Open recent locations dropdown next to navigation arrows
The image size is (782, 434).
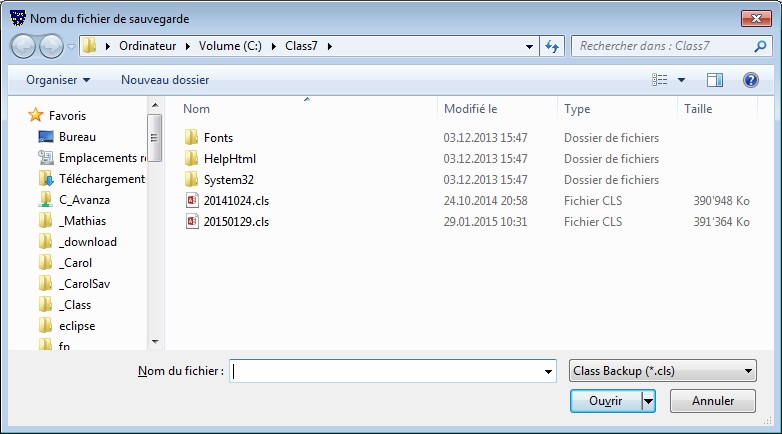coord(71,46)
